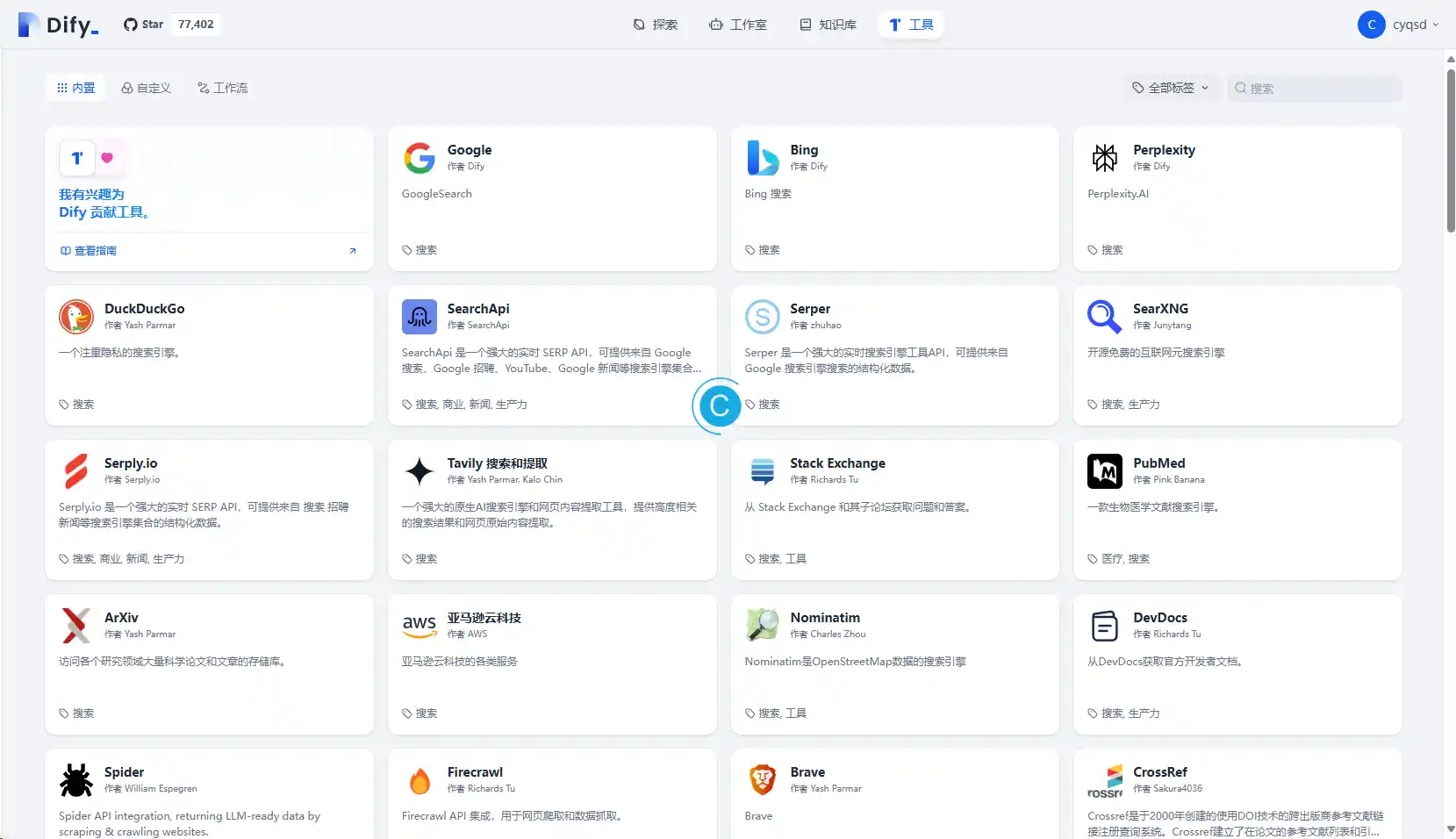Open the ArXiv card title
The image size is (1456, 839).
(x=121, y=618)
